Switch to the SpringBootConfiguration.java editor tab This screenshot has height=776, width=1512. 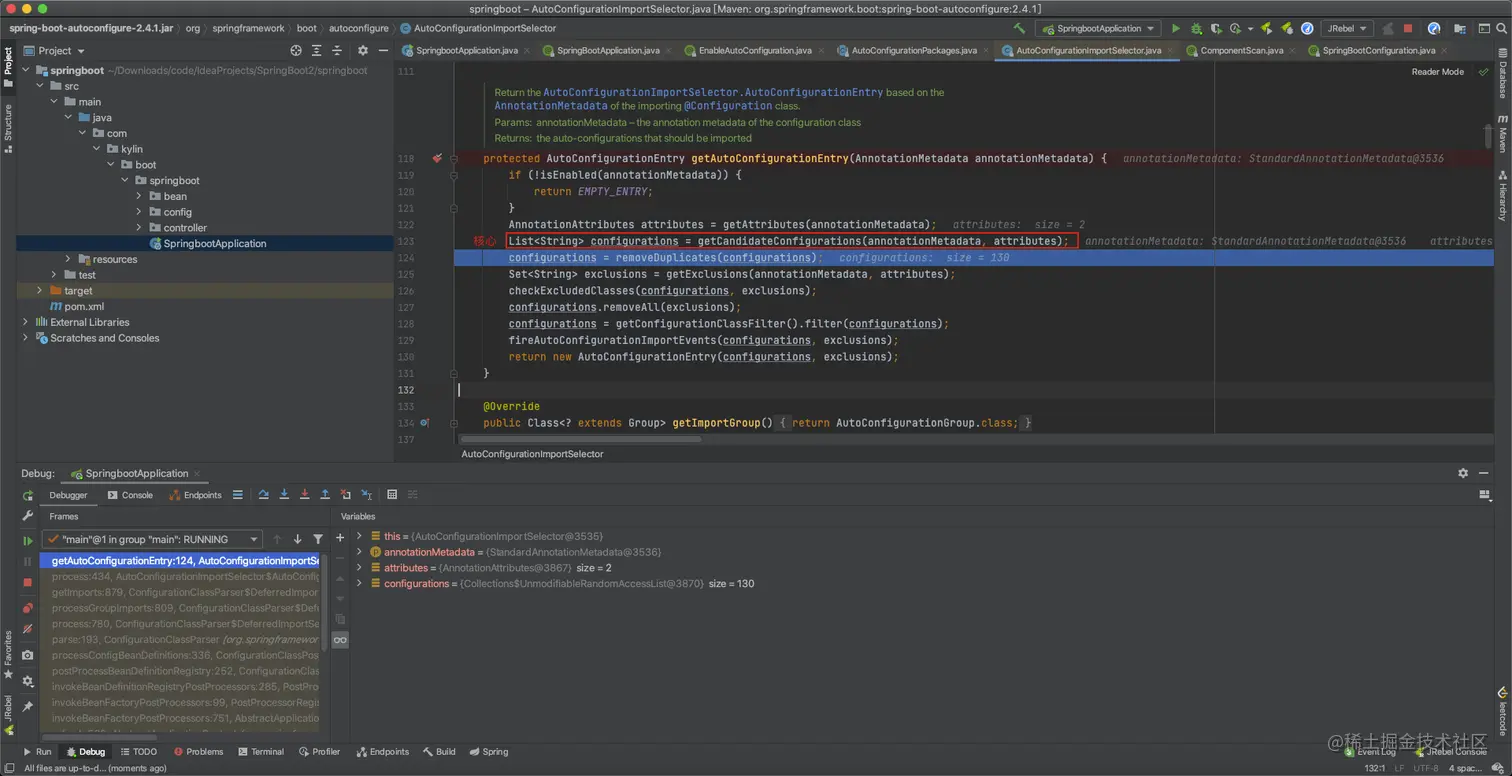coord(1378,50)
